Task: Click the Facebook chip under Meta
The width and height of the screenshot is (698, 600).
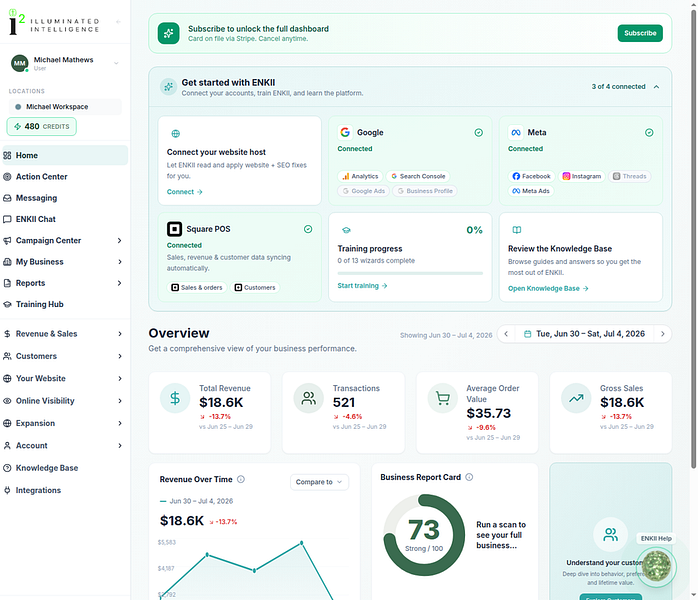Action: pos(532,176)
